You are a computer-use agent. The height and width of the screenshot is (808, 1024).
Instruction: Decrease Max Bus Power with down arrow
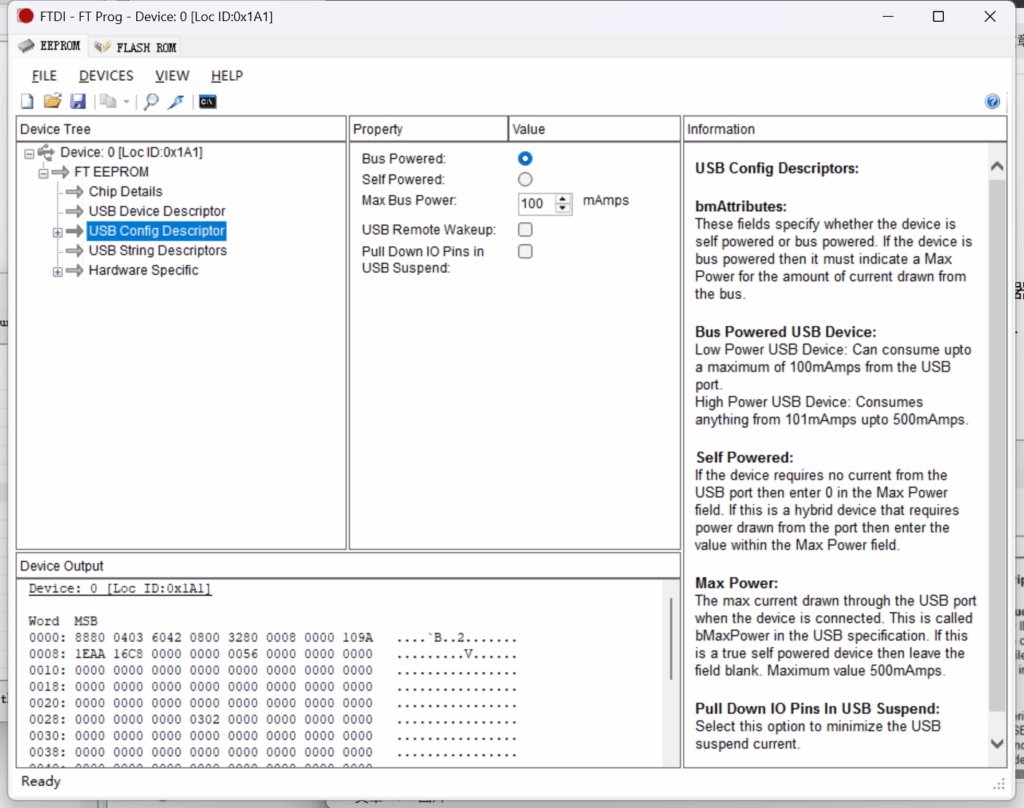click(563, 208)
